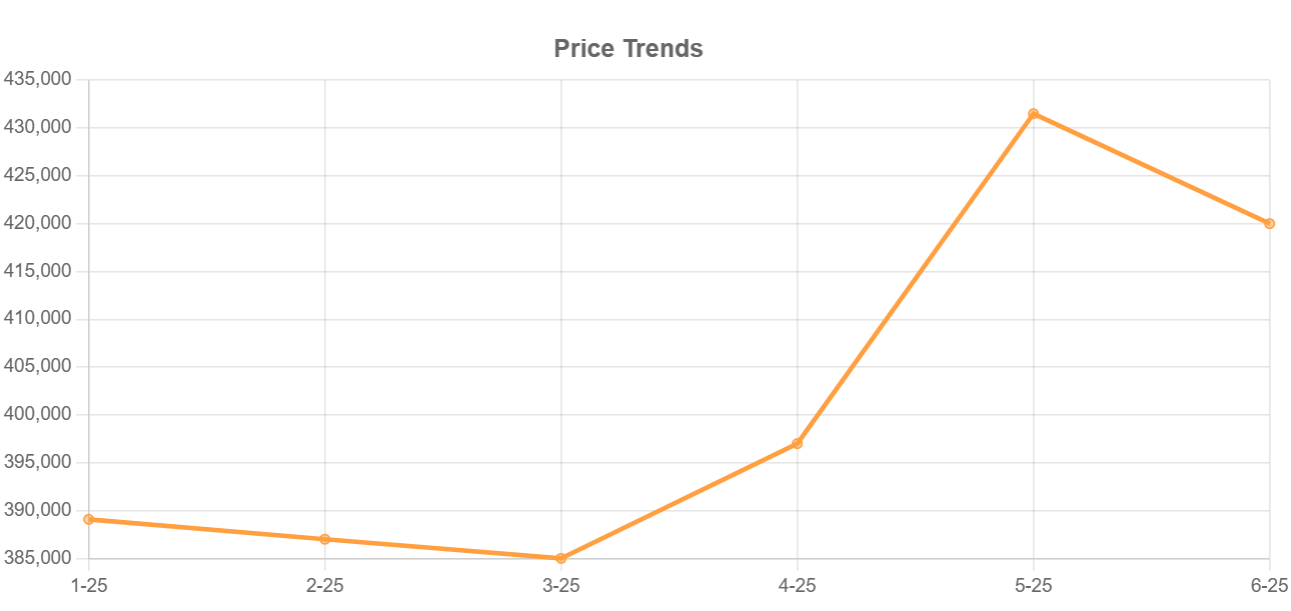
Task: Select the 390,000 y-axis label
Action: pyautogui.click(x=37, y=511)
